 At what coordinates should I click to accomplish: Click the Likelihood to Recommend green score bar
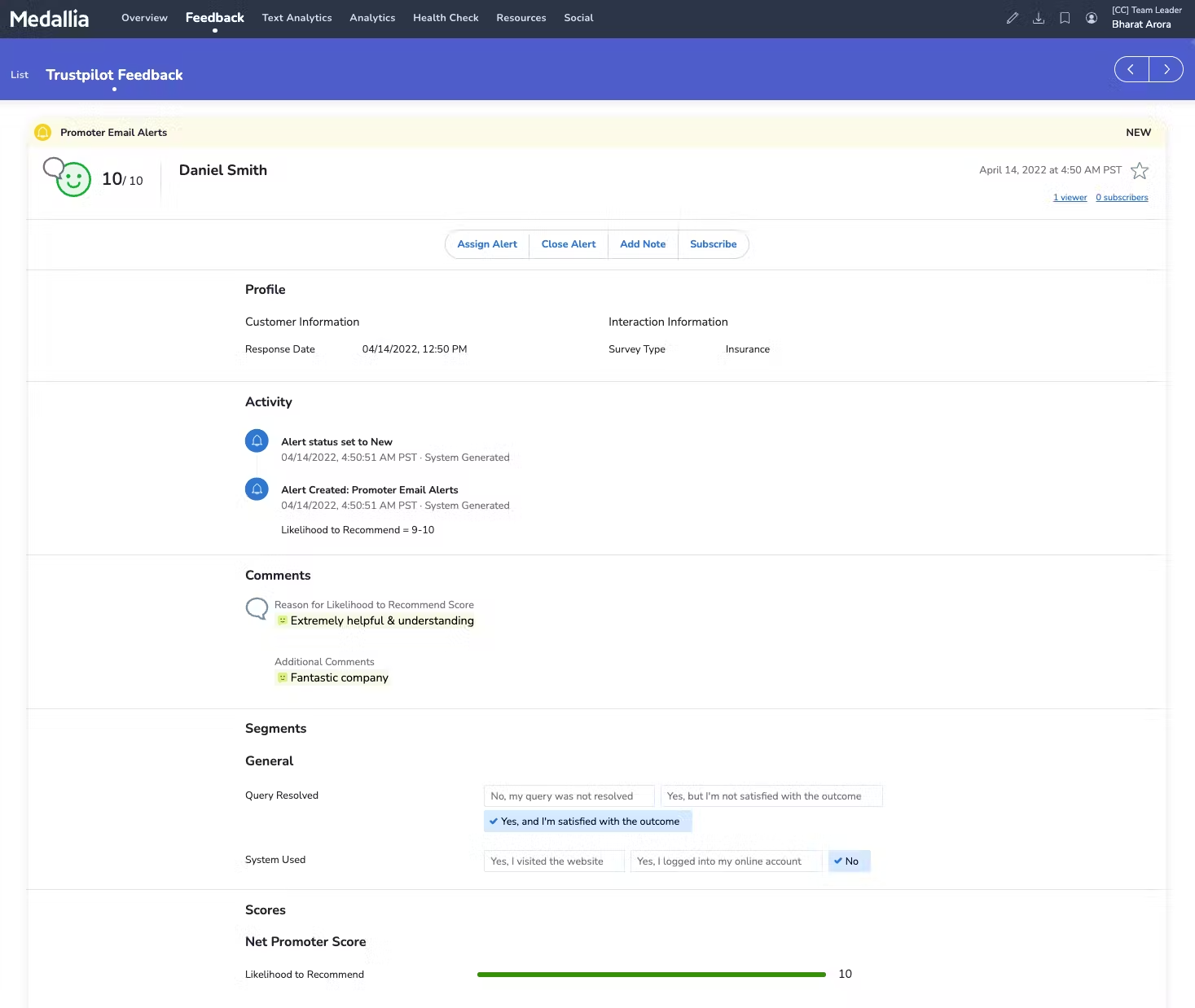coord(651,975)
